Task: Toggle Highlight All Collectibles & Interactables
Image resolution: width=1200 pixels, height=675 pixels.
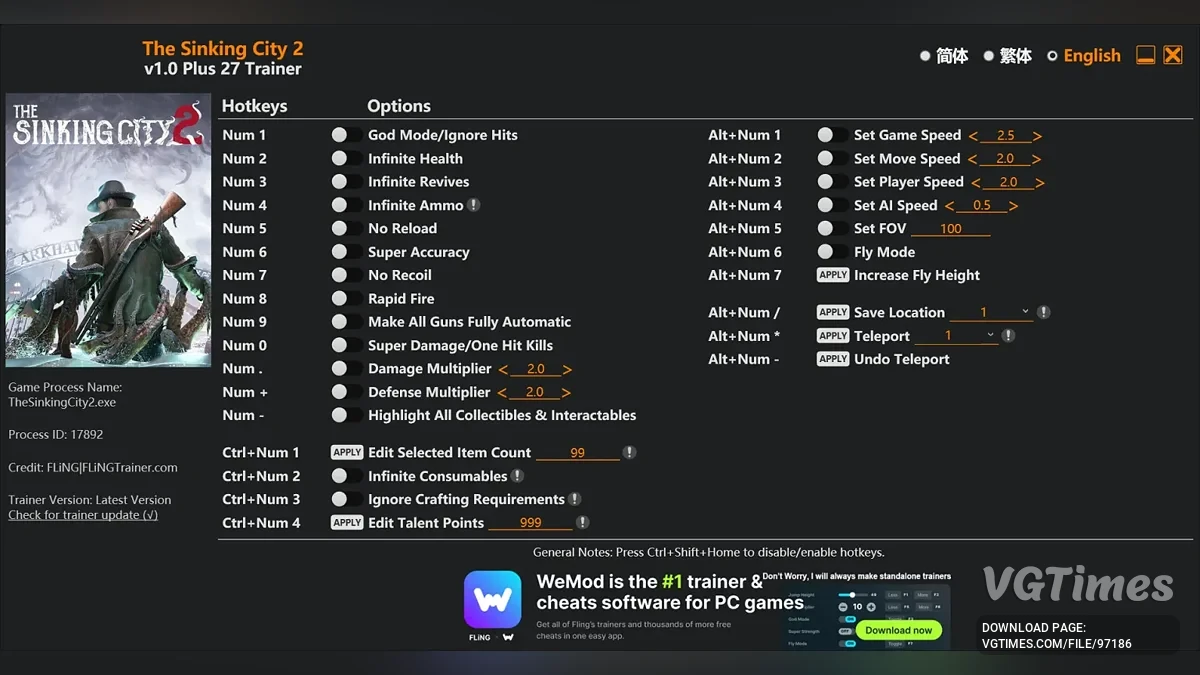Action: pyautogui.click(x=346, y=415)
